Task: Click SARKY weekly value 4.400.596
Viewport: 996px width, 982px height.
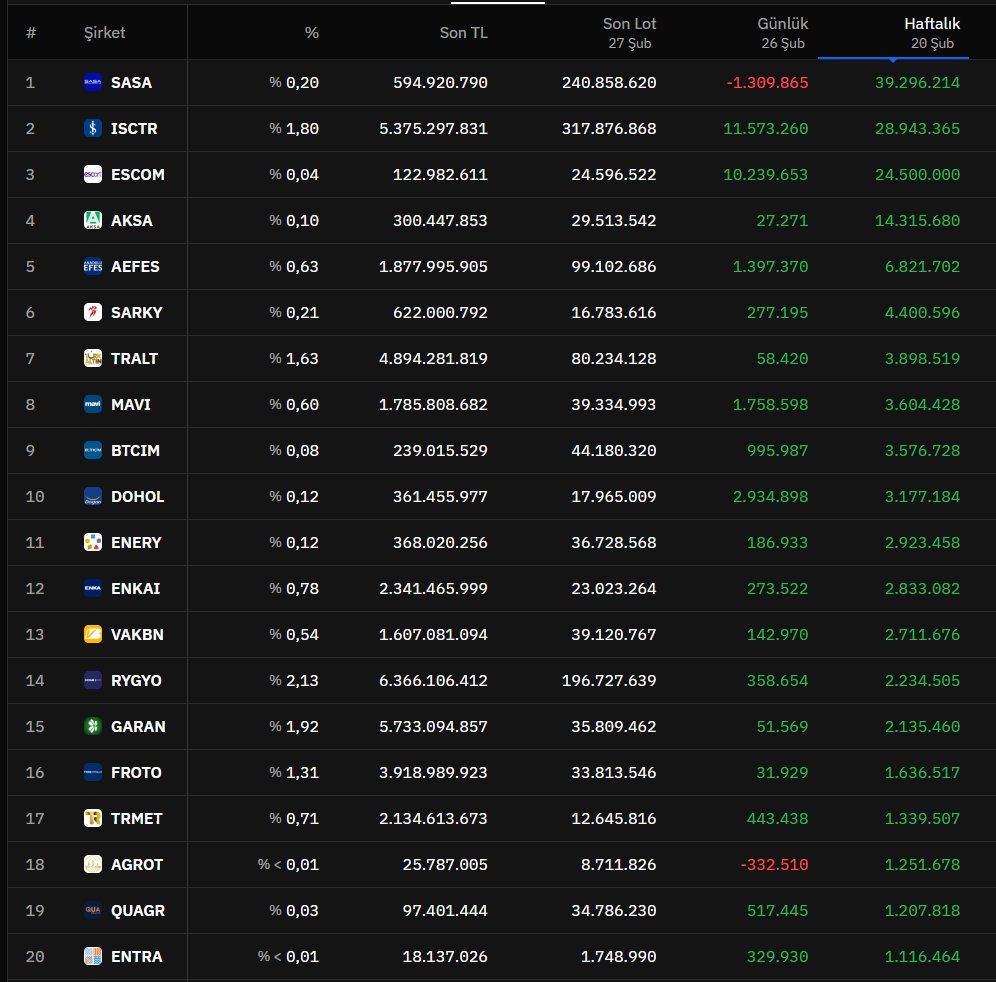Action: 922,313
